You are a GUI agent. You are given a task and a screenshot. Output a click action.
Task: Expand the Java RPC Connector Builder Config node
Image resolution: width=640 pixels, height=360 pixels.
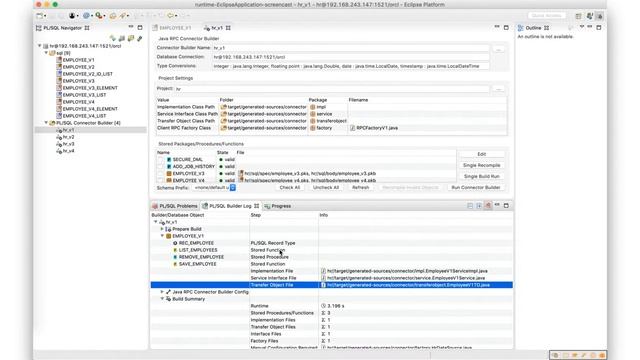(x=162, y=292)
